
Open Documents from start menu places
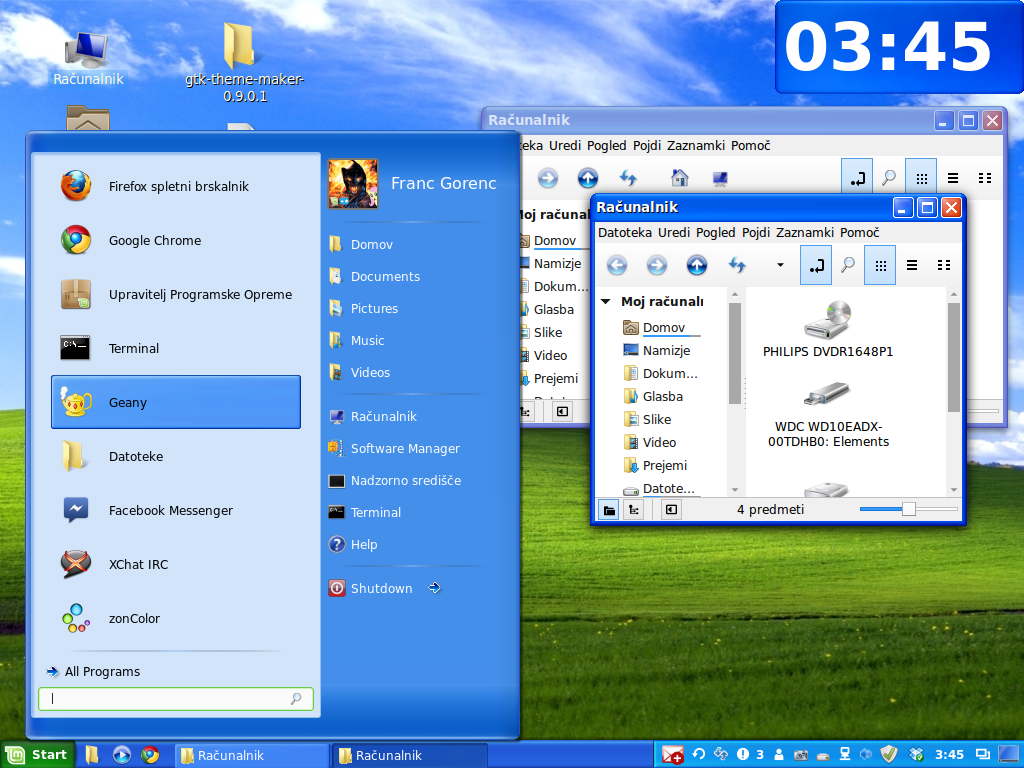tap(374, 276)
